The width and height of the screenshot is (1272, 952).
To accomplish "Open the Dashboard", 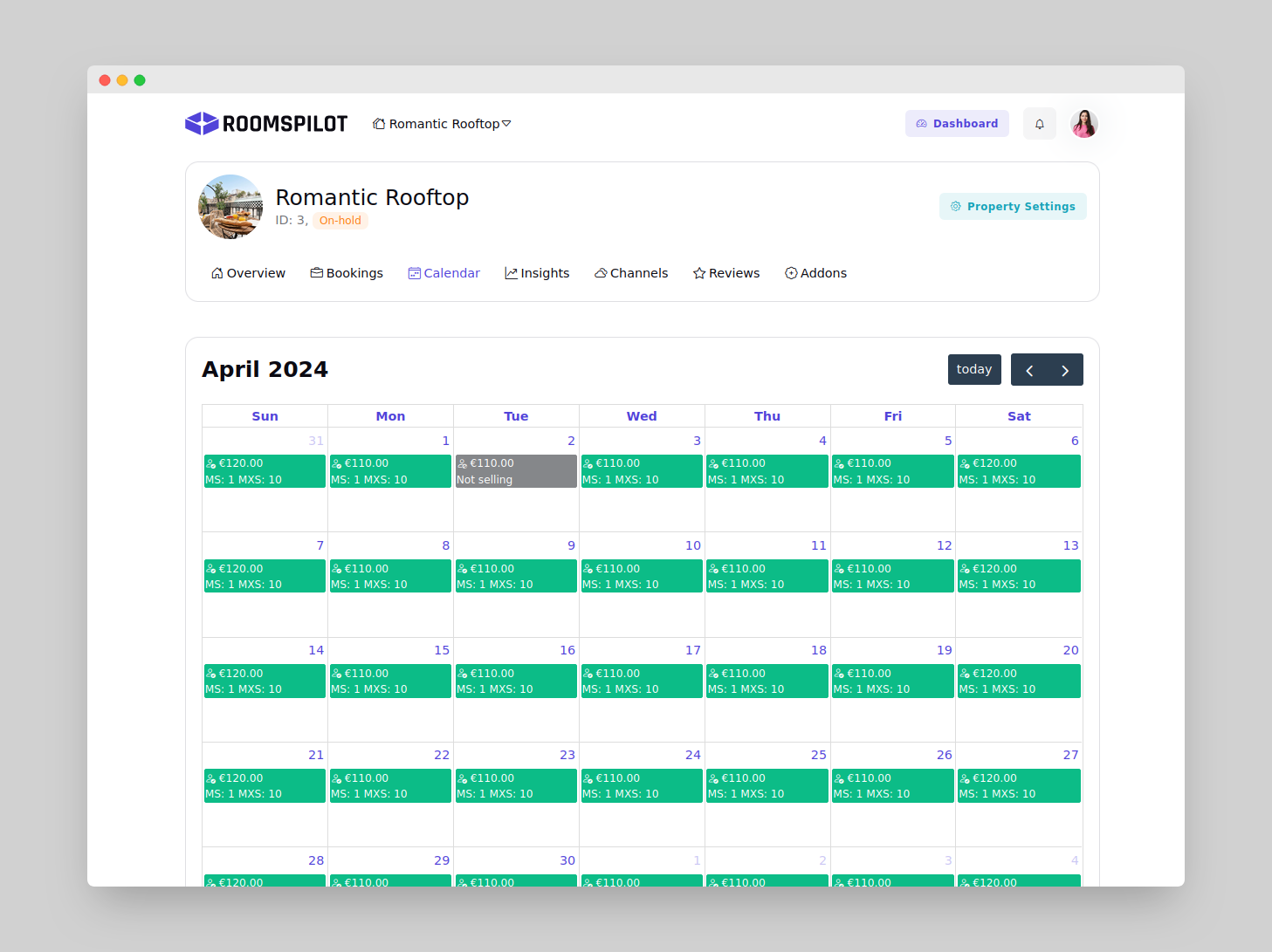I will click(957, 124).
